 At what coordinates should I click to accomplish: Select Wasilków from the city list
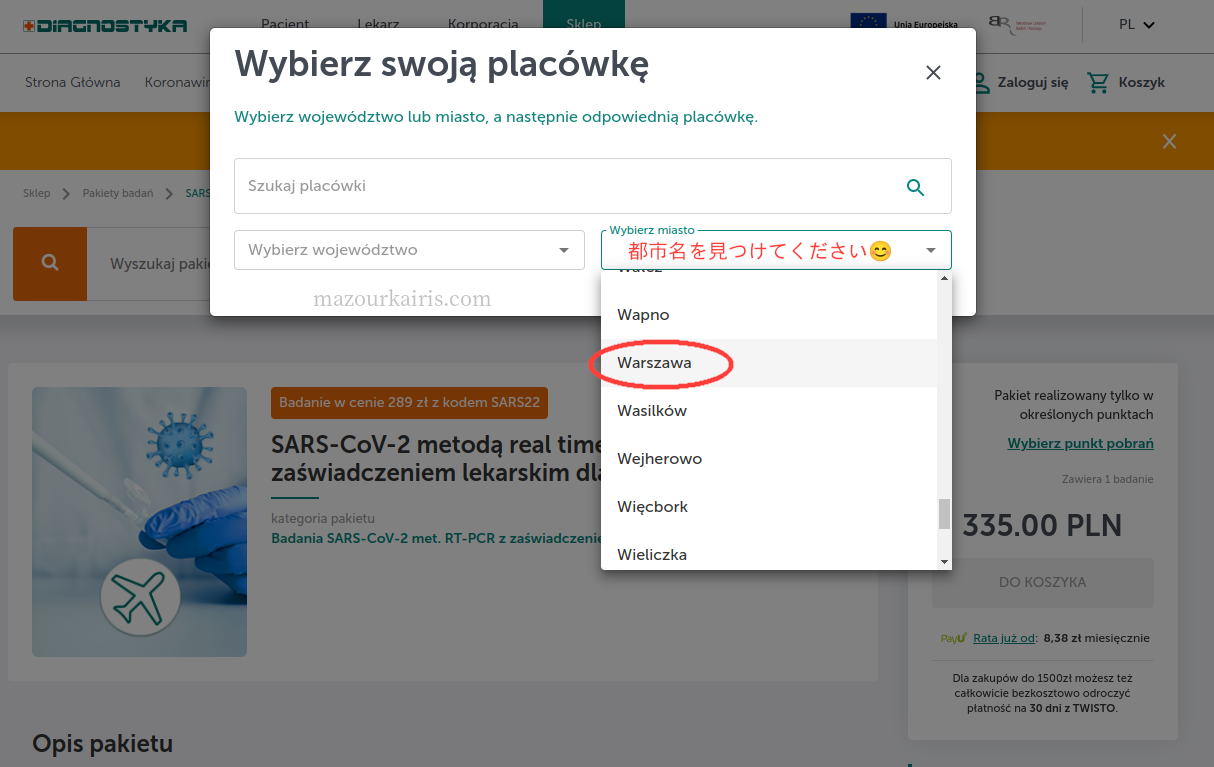pyautogui.click(x=652, y=411)
